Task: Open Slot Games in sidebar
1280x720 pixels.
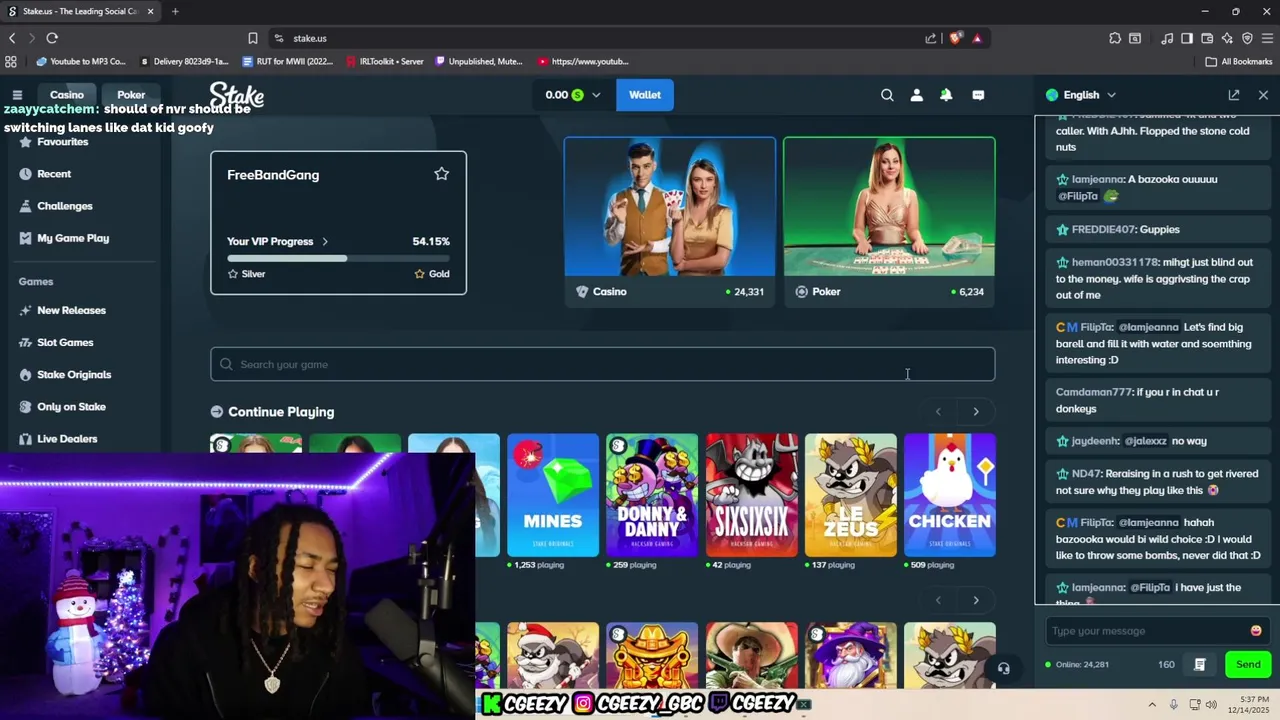Action: pos(65,342)
